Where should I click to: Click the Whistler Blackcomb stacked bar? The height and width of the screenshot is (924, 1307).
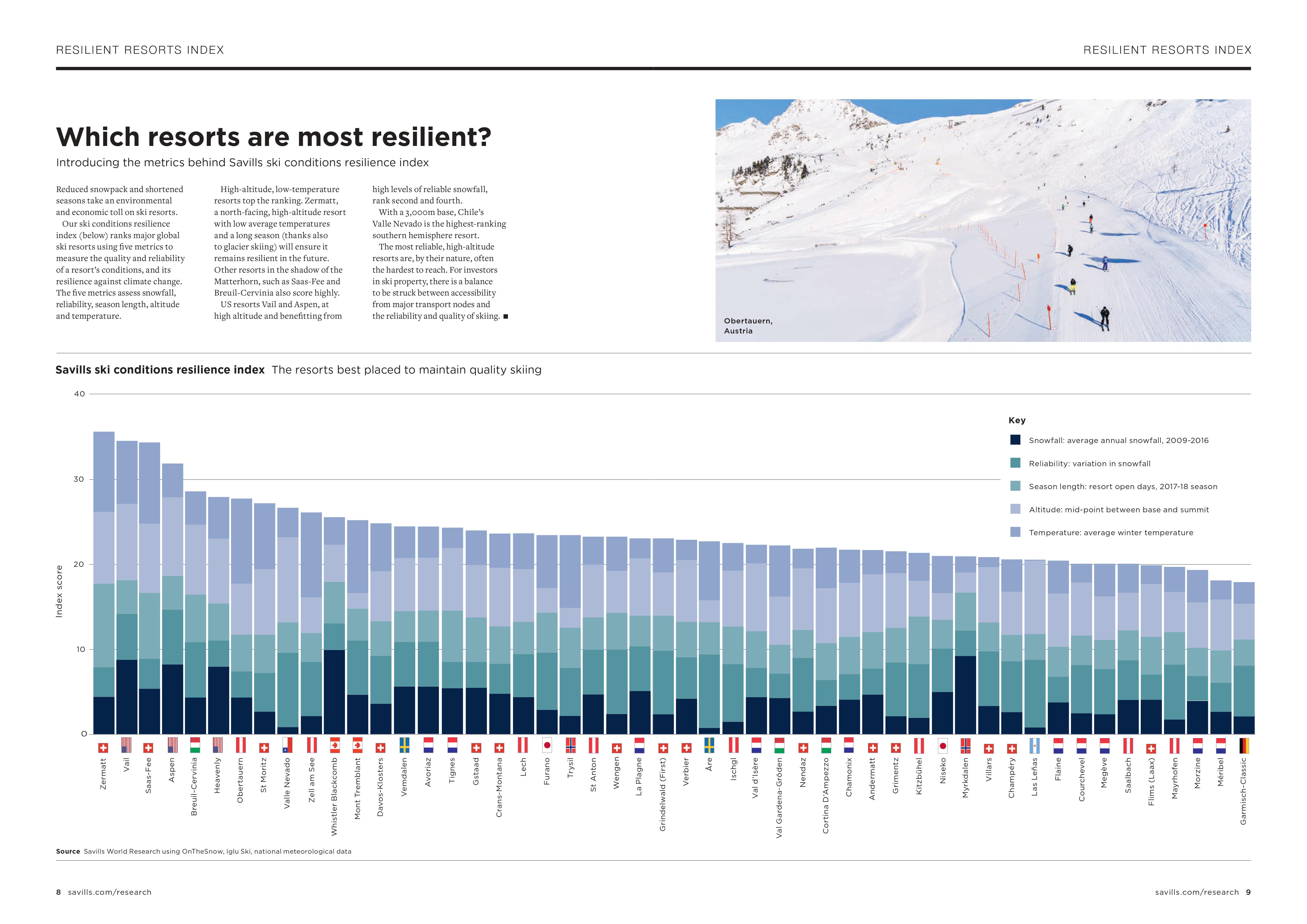pyautogui.click(x=334, y=626)
